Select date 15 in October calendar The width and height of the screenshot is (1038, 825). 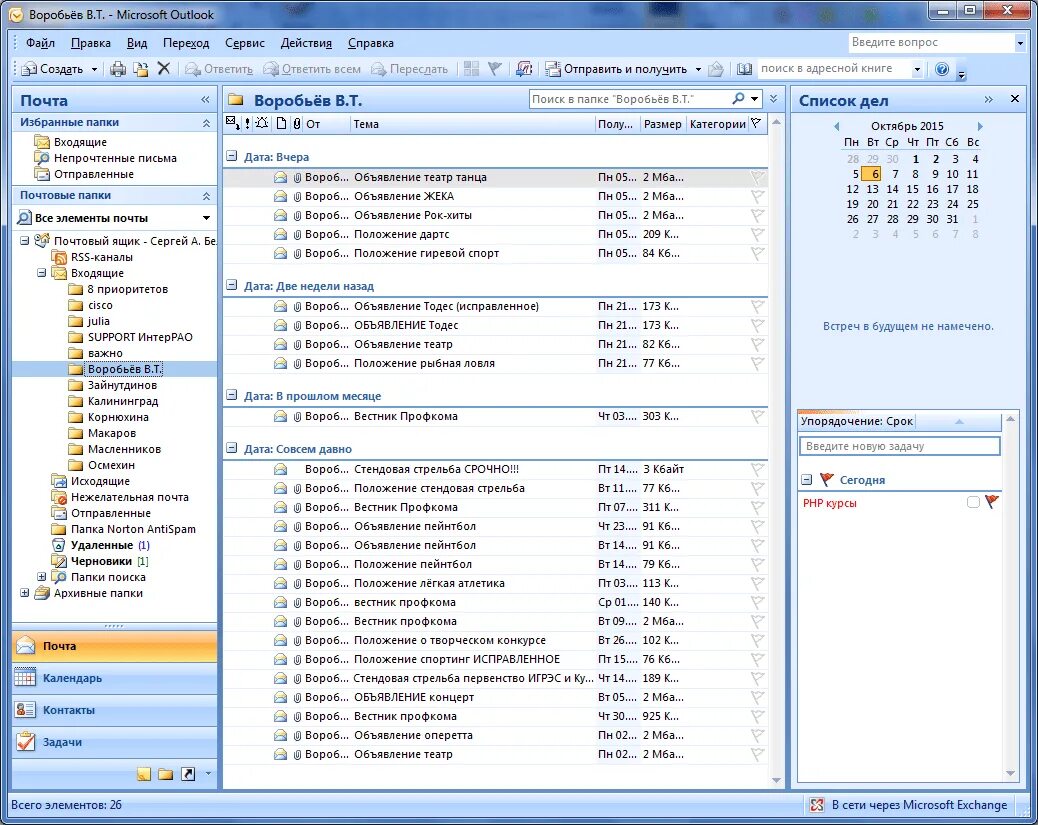click(x=912, y=189)
